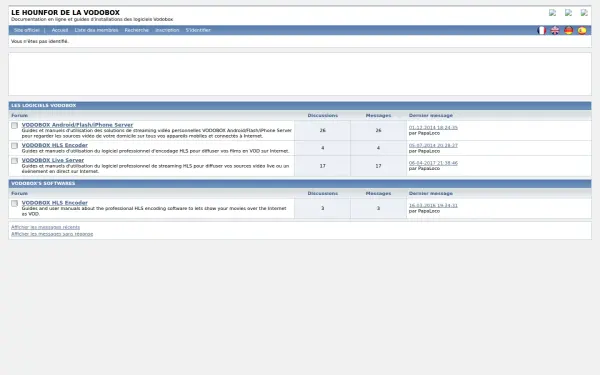Click the English HLS Encoder description text
The height and width of the screenshot is (375, 600).
point(154,211)
